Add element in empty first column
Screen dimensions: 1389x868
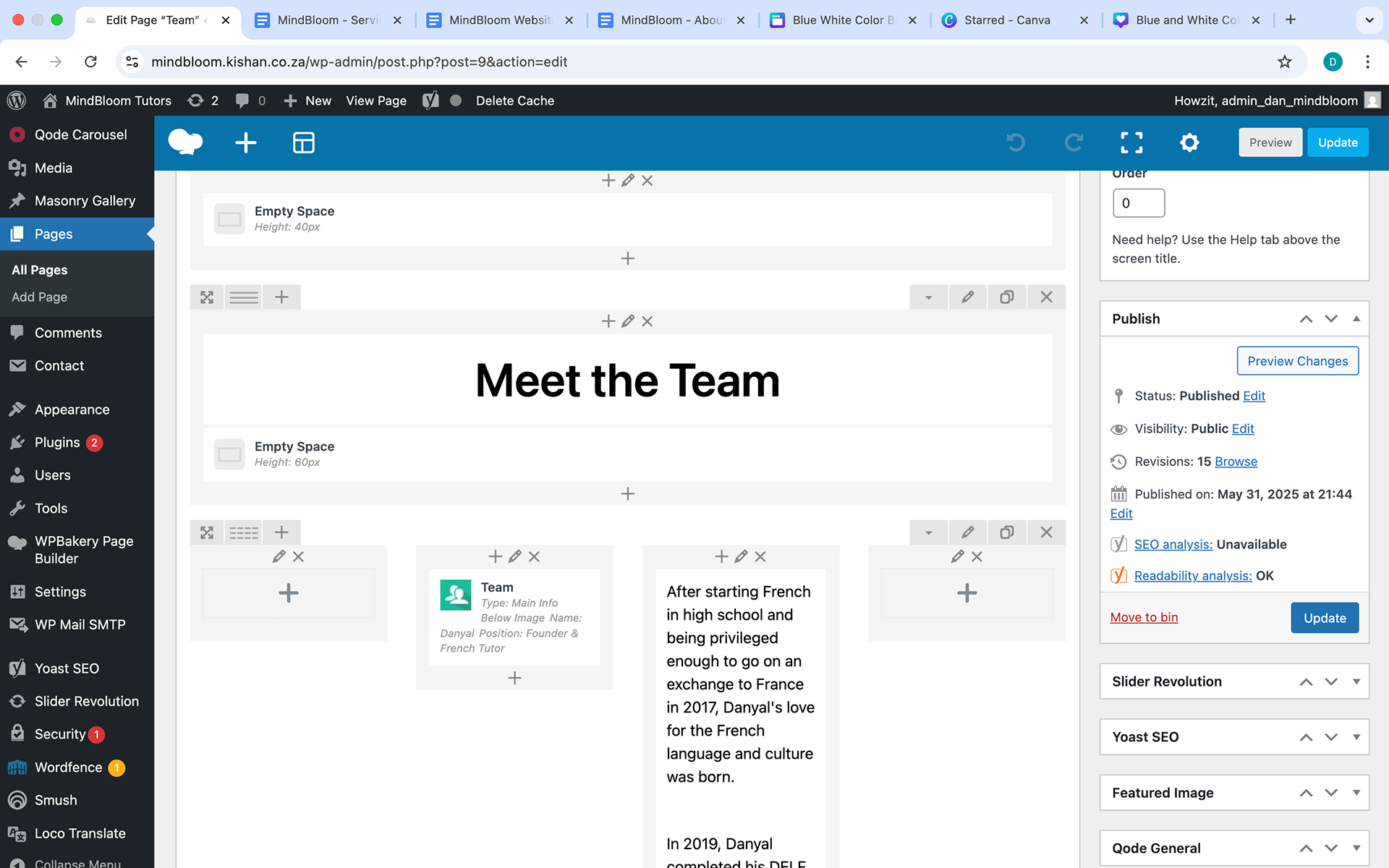click(x=289, y=593)
